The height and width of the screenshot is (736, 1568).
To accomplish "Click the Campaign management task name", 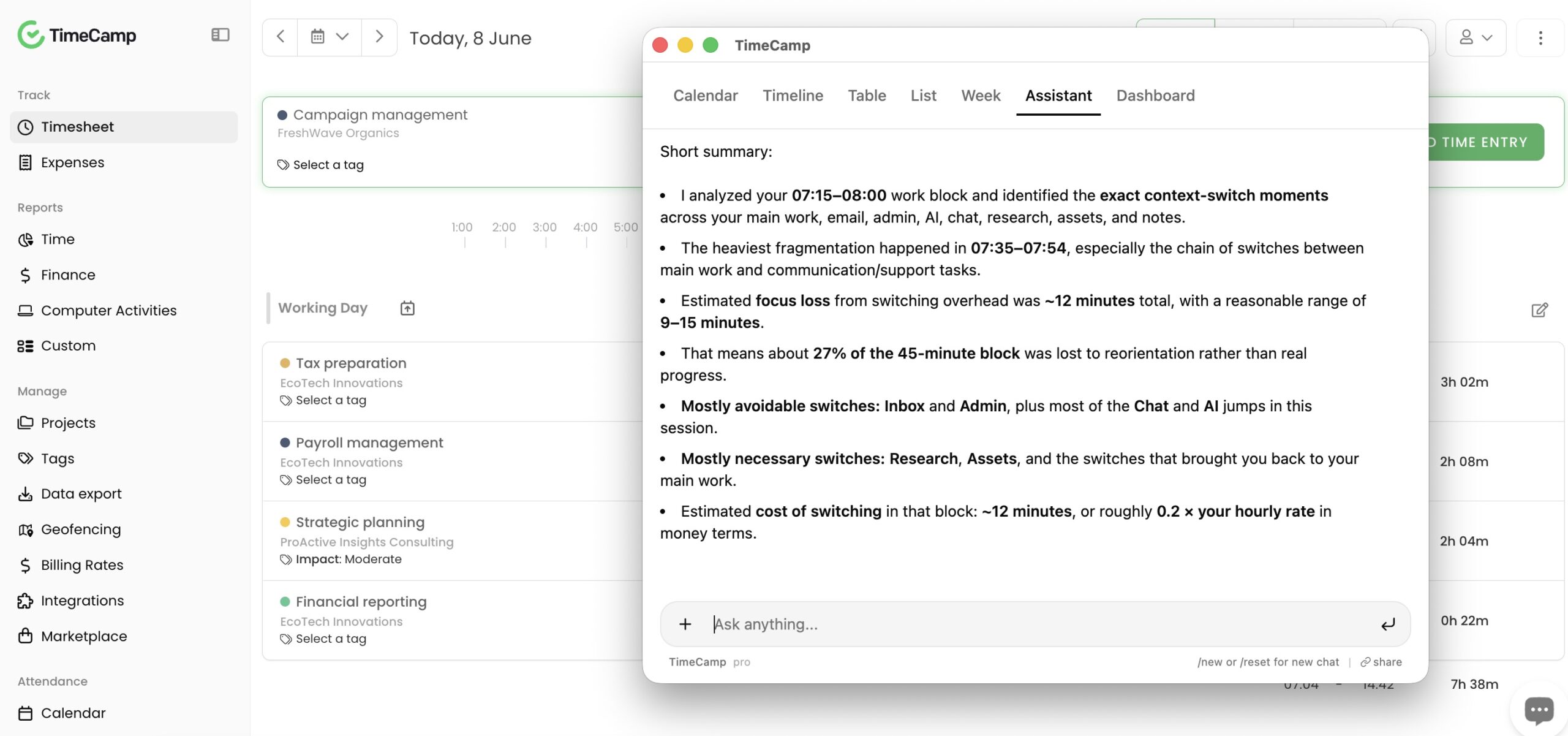I will (380, 115).
